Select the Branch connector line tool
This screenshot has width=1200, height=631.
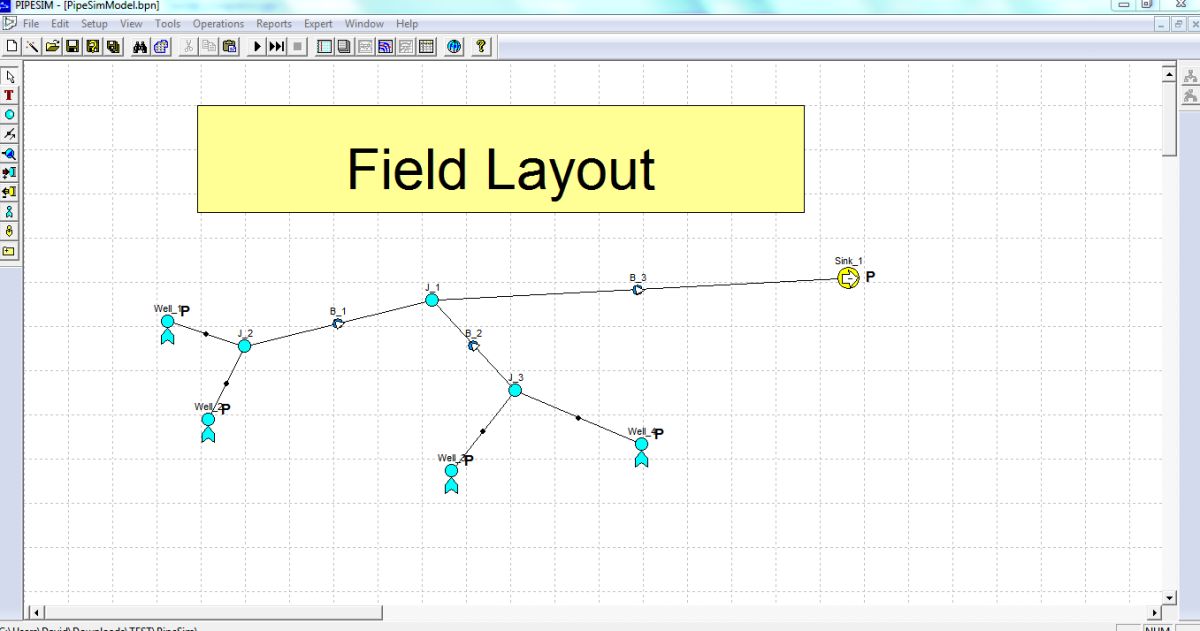[10, 134]
